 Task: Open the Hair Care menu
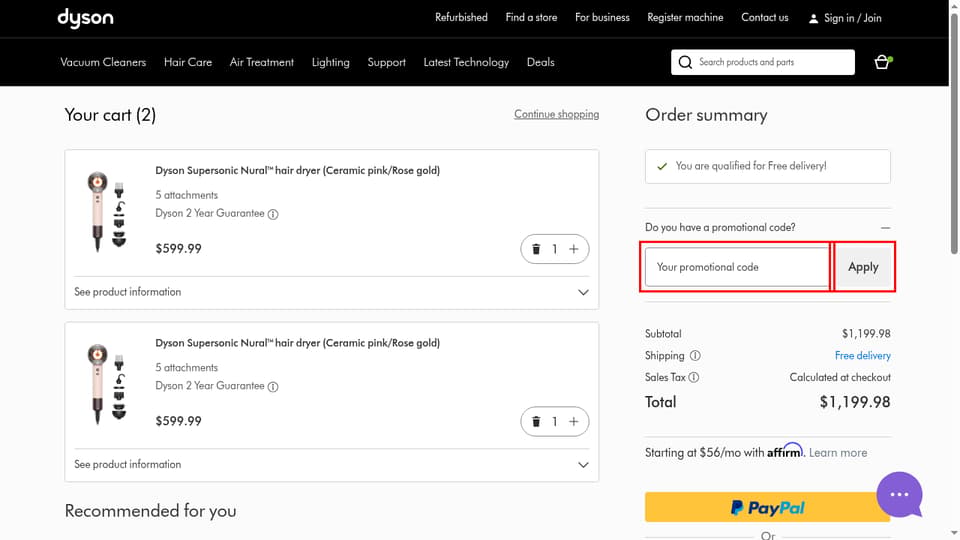tap(188, 62)
